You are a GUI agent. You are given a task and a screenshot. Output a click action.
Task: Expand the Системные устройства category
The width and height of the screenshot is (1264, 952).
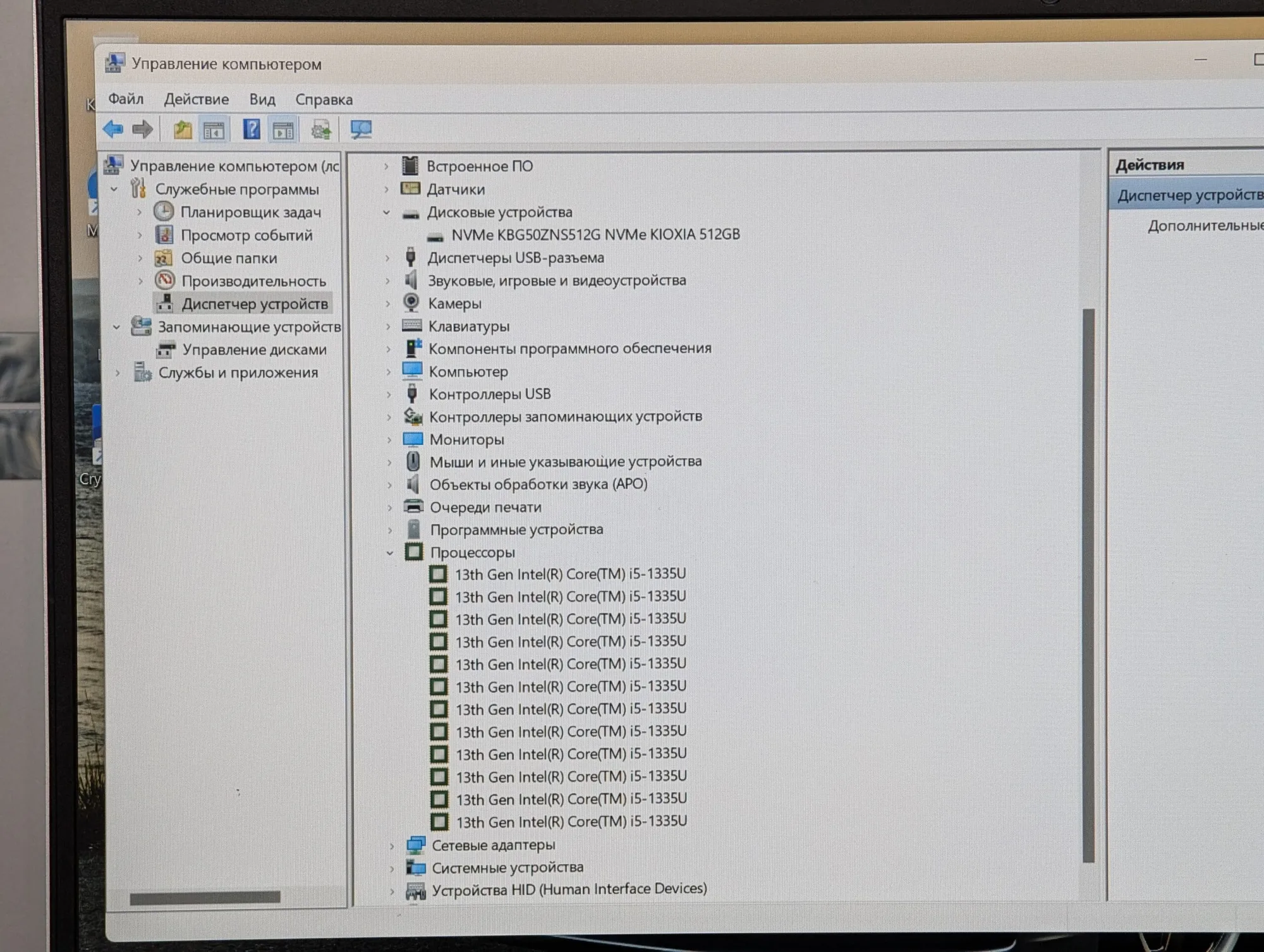pos(392,869)
